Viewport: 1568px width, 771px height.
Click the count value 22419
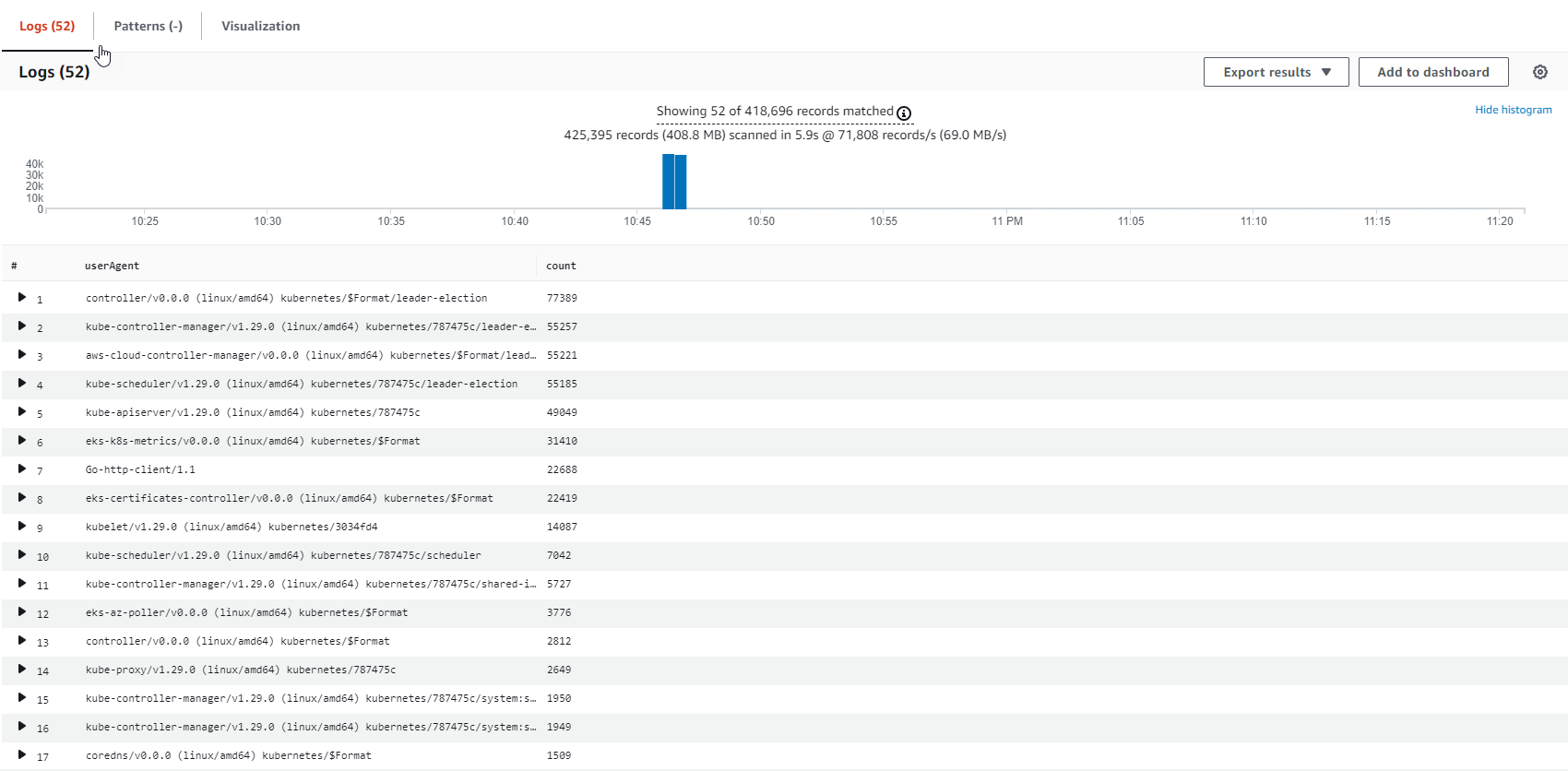click(x=562, y=498)
